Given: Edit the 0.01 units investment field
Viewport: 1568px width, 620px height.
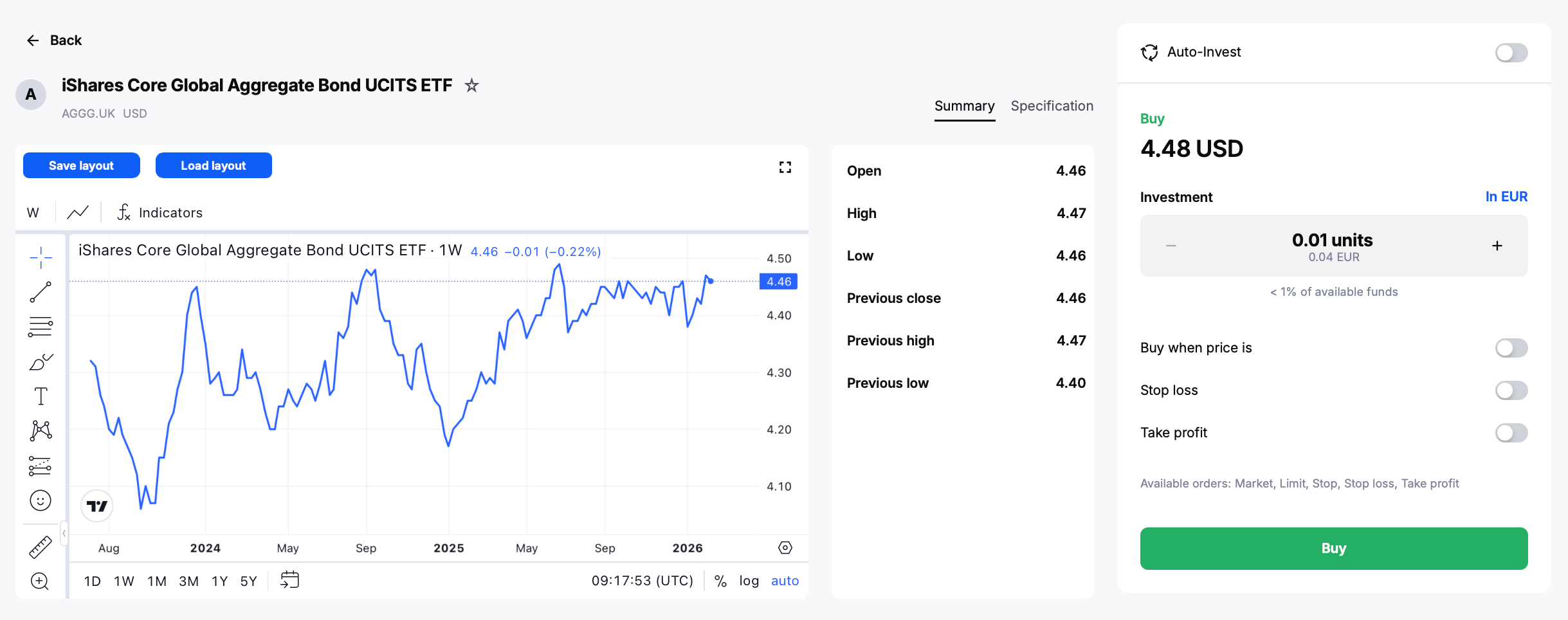Looking at the screenshot, I should tap(1333, 246).
